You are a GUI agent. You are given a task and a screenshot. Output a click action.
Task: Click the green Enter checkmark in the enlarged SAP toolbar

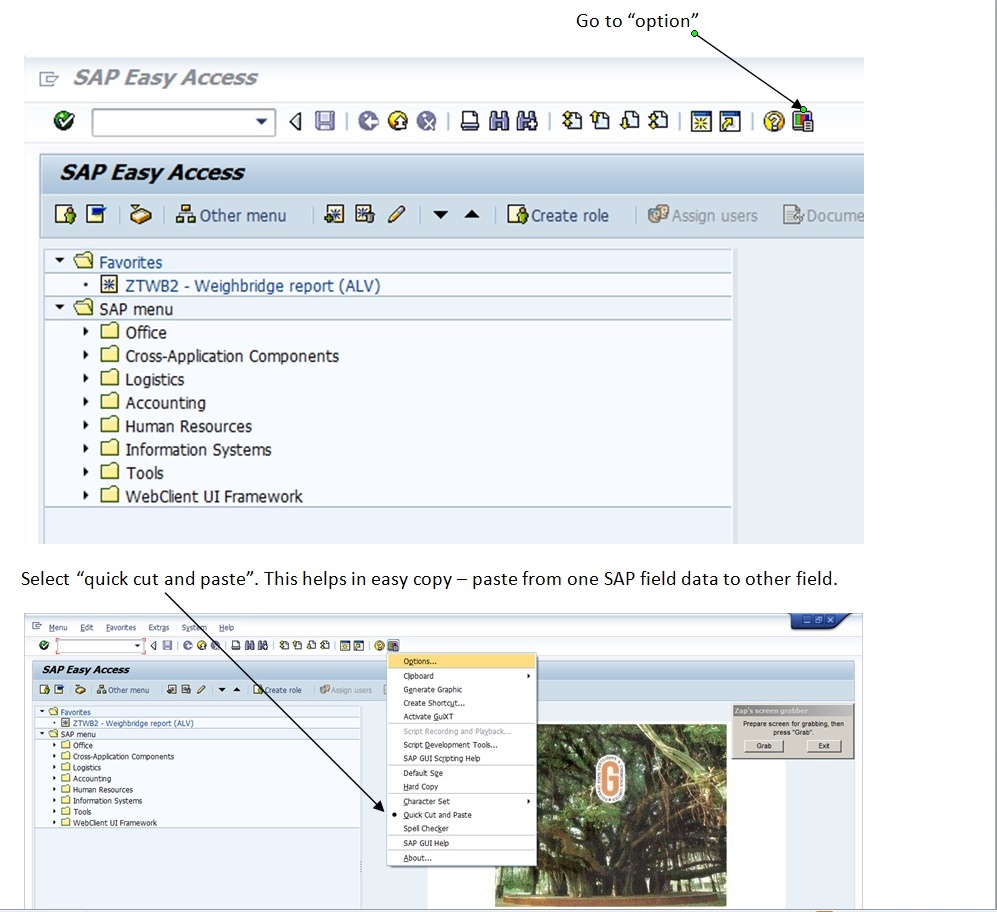click(x=64, y=120)
